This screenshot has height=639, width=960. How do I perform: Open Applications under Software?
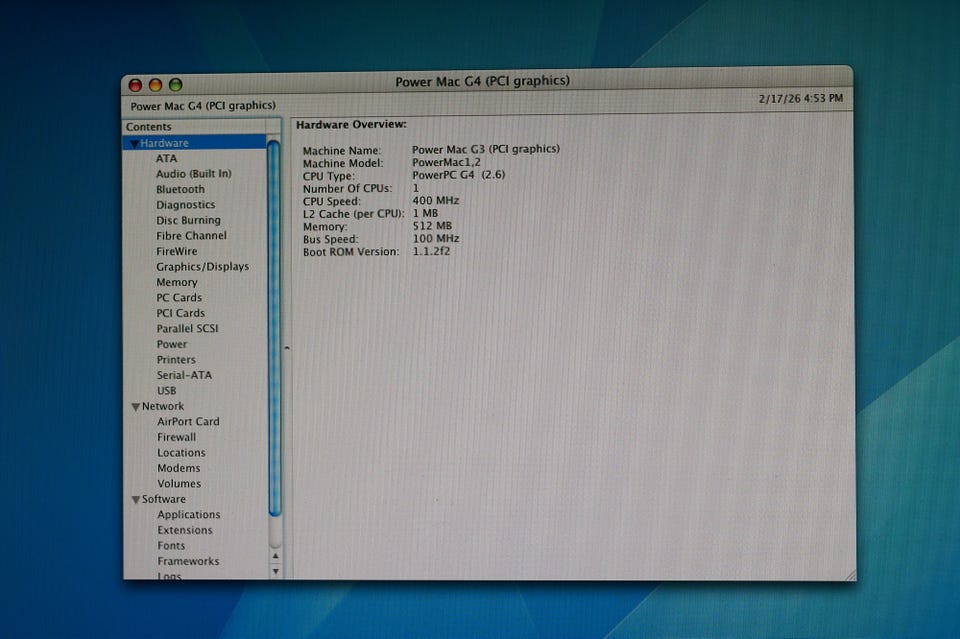[189, 515]
